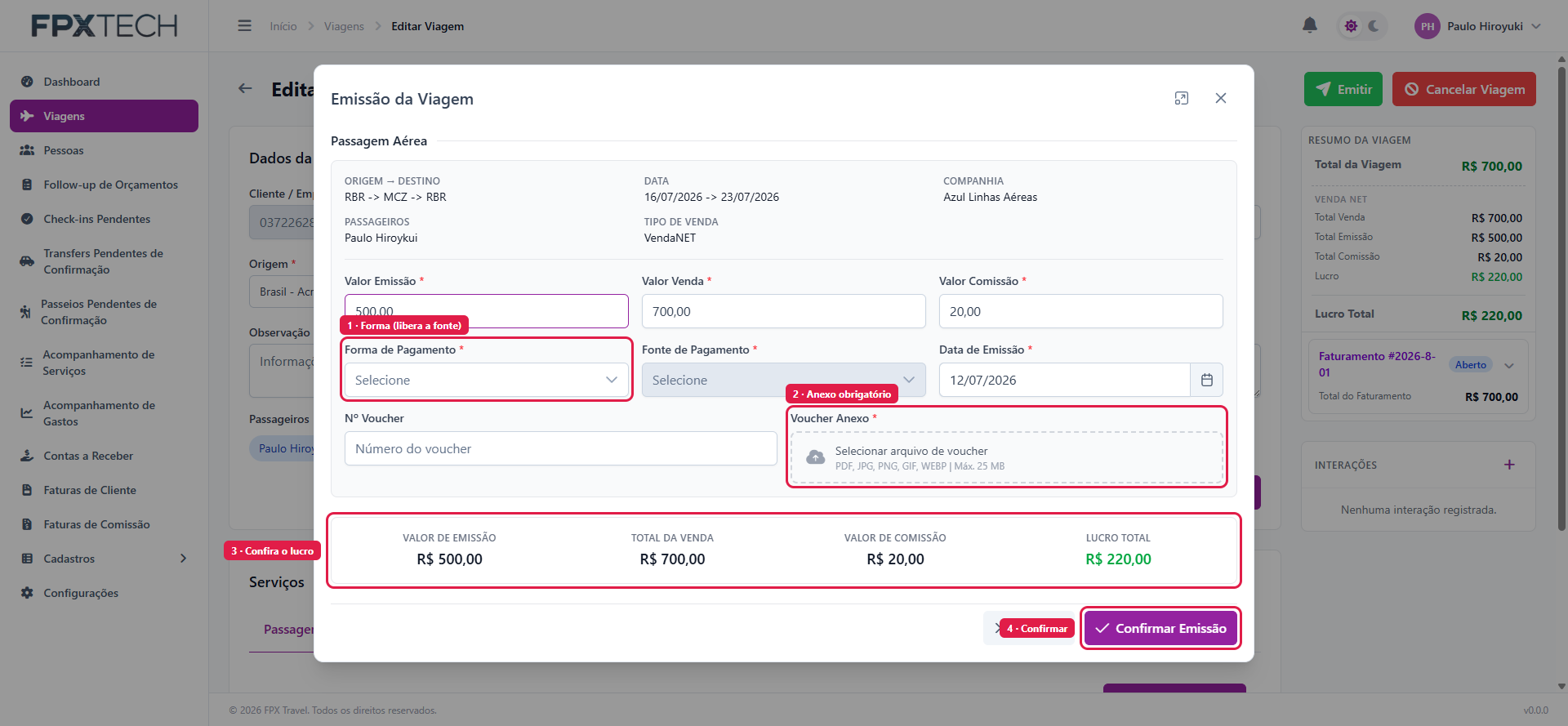This screenshot has height=726, width=1568.
Task: Click the Nº Voucher input
Action: point(561,448)
